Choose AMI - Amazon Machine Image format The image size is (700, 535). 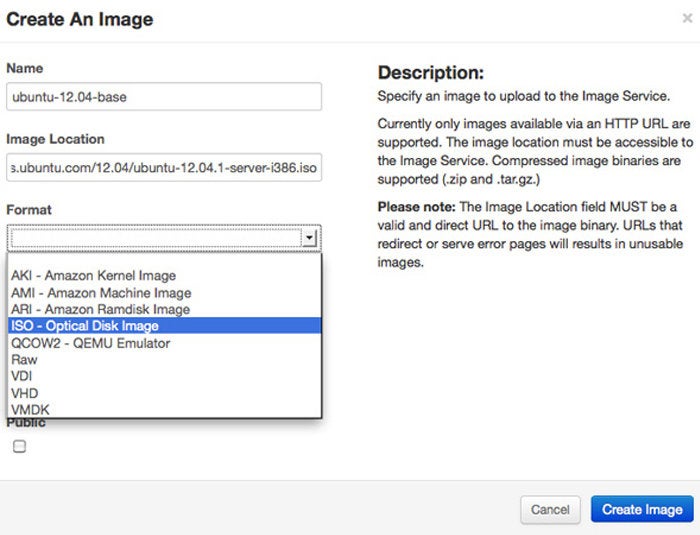(164, 293)
